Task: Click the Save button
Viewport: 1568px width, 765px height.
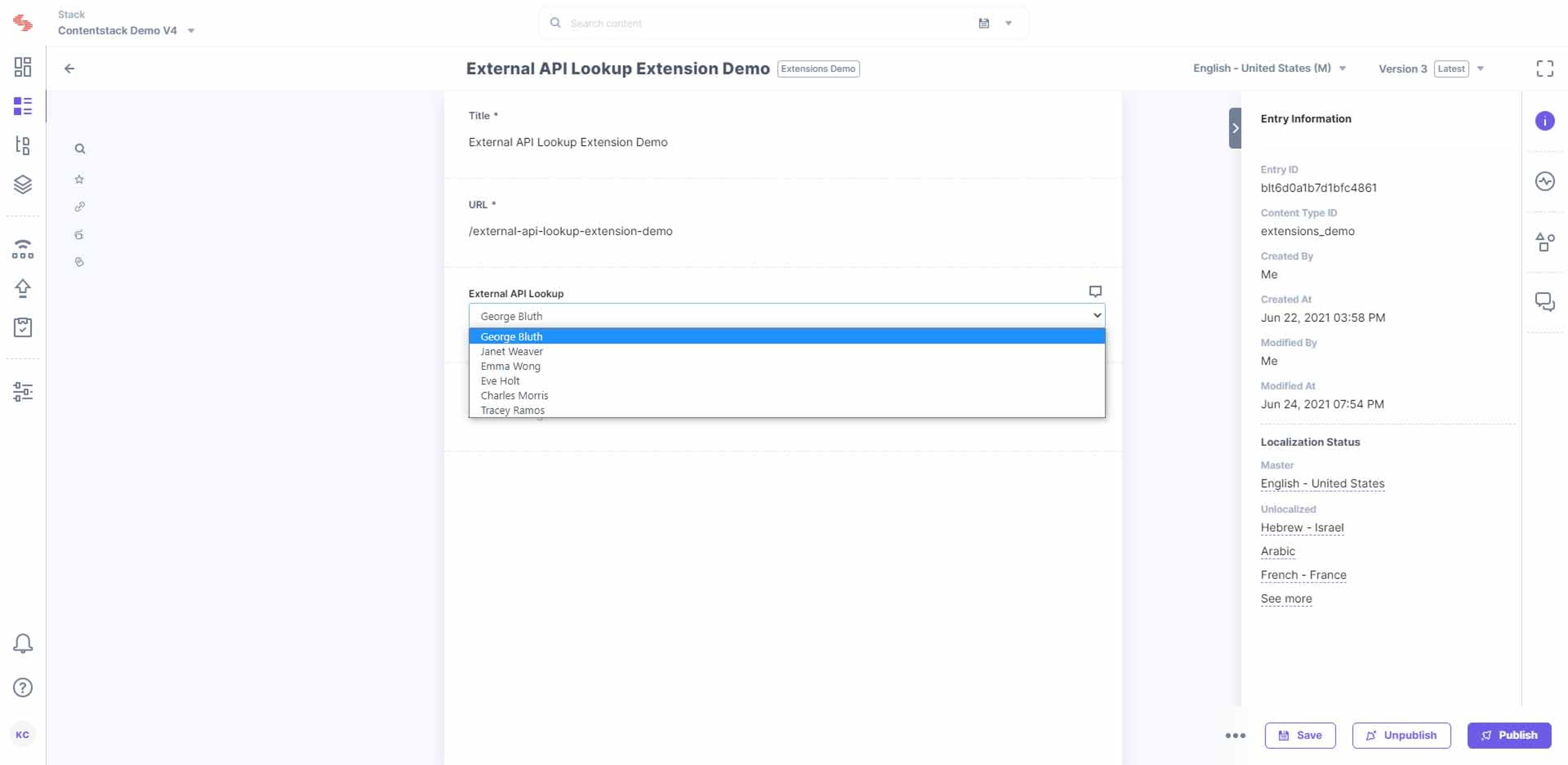Action: [x=1300, y=735]
